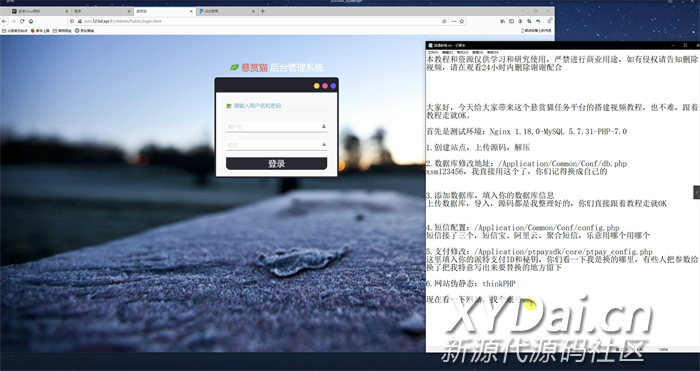Viewport: 700px width, 371px height.
Task: Click the Notepad app icon in title bar
Action: (x=430, y=45)
